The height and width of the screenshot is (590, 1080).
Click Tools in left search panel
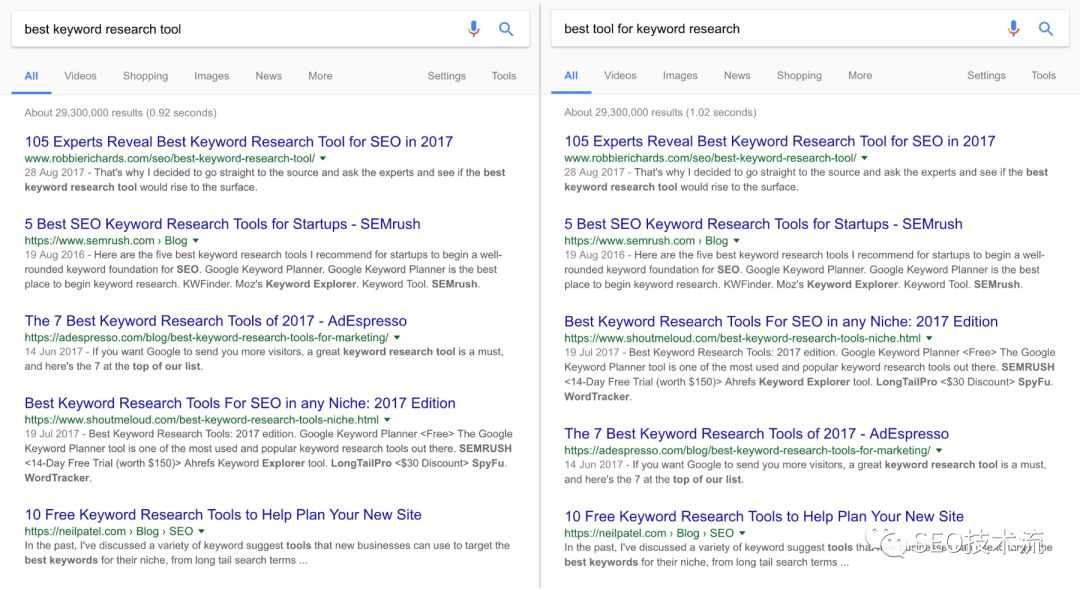504,76
